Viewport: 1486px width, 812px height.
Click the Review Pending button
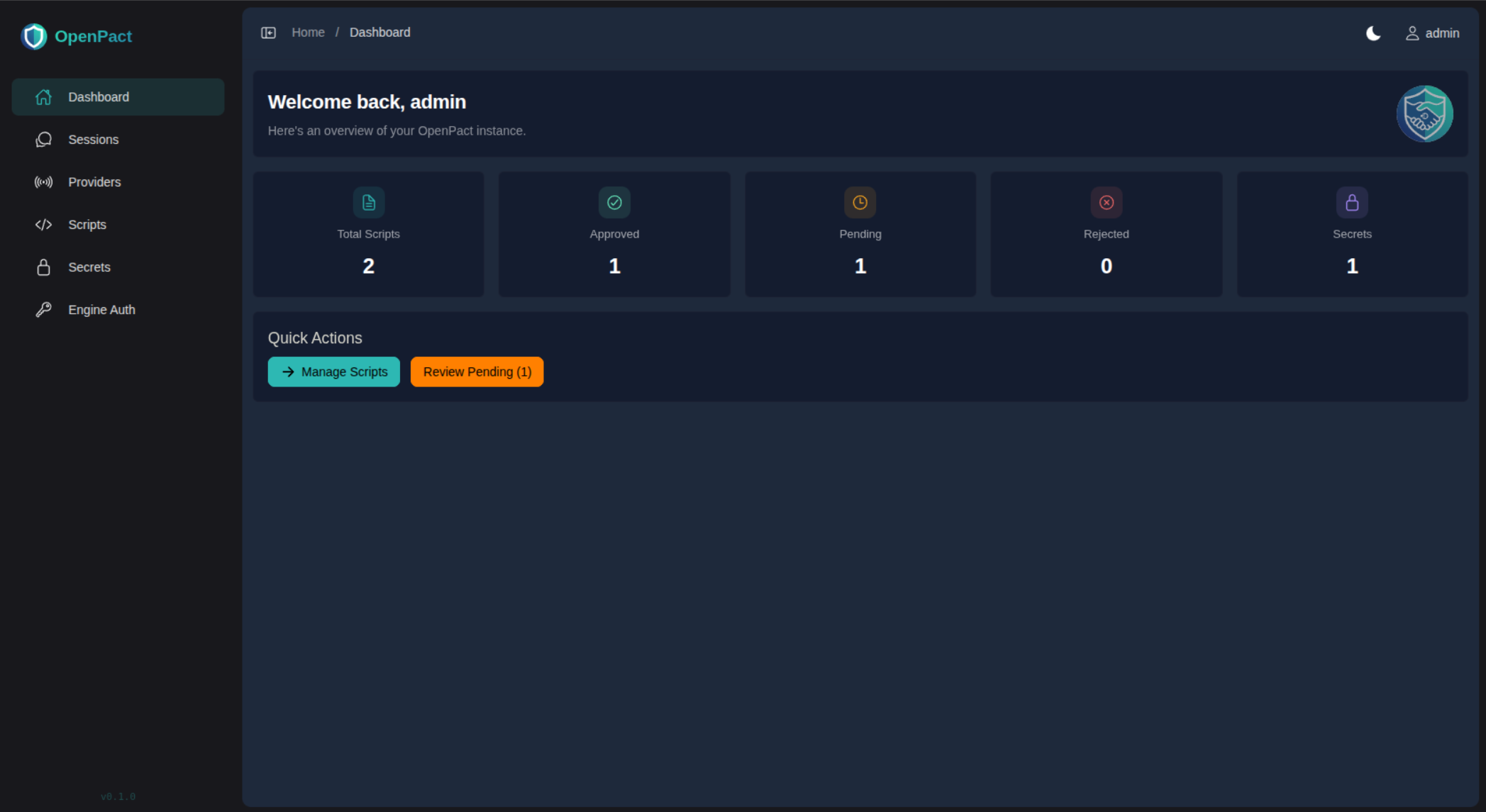tap(477, 372)
